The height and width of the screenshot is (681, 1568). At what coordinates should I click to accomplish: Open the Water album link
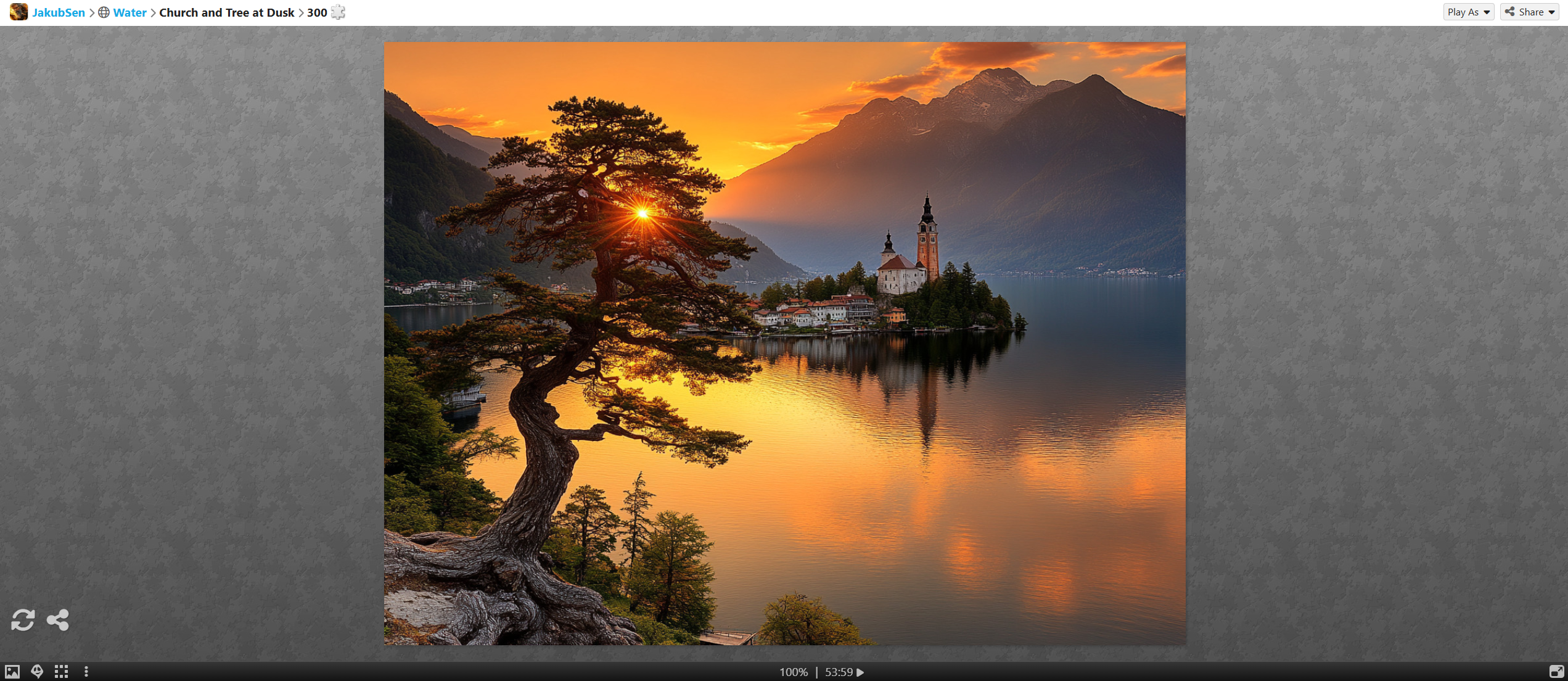[x=129, y=12]
